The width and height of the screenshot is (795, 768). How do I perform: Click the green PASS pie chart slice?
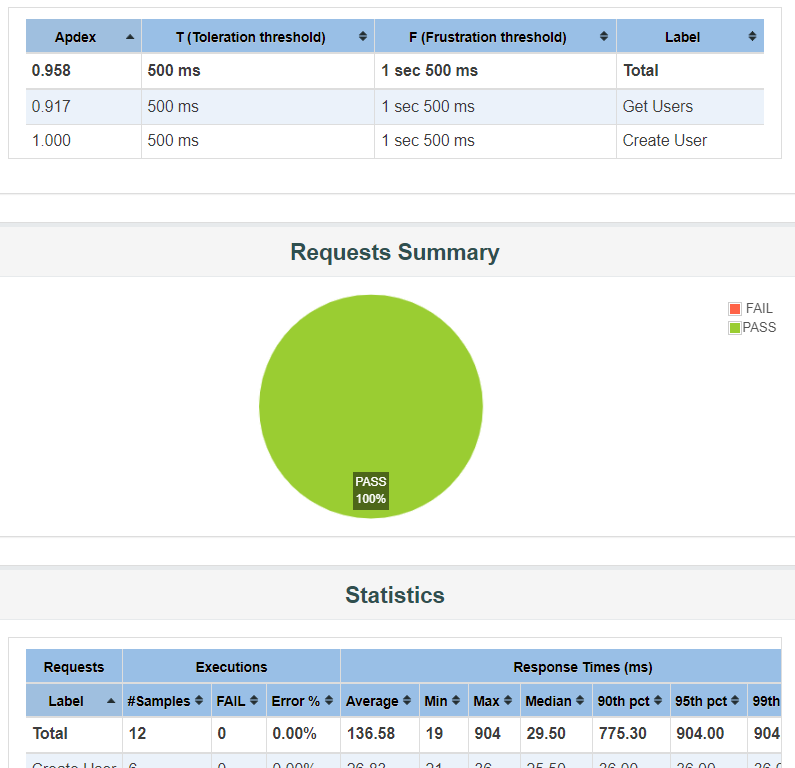click(x=370, y=380)
